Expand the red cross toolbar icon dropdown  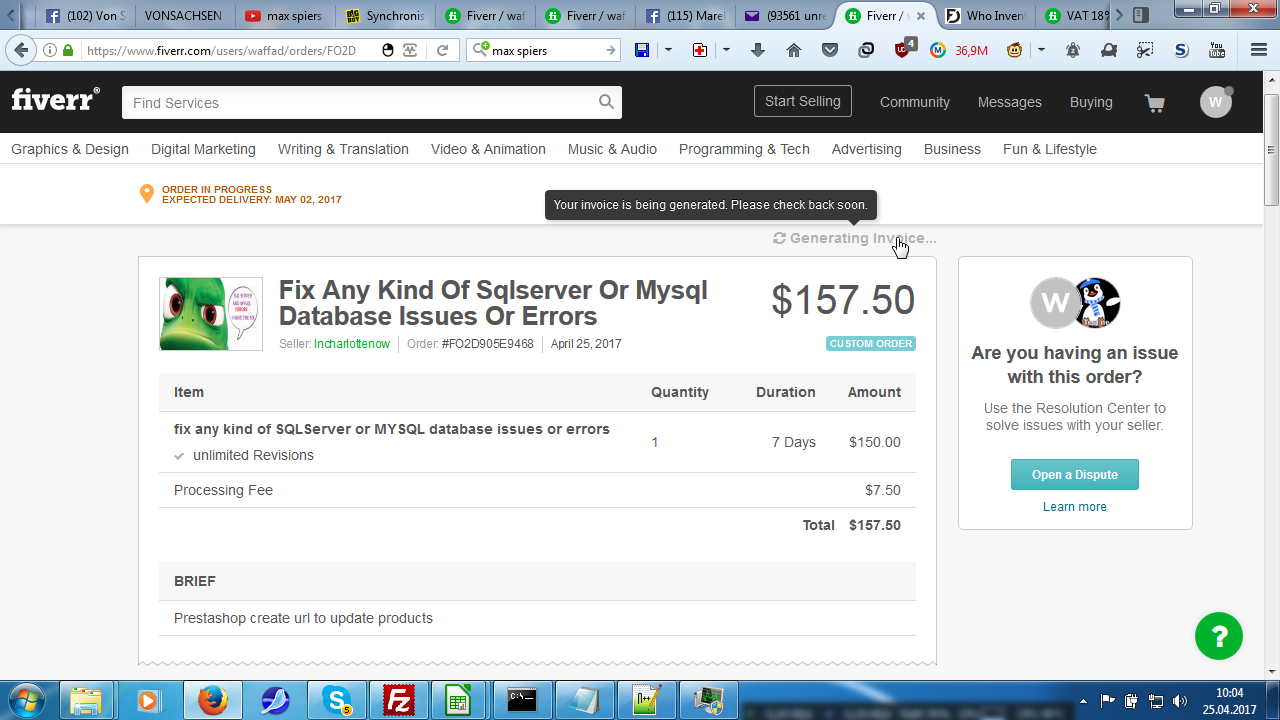tap(726, 50)
